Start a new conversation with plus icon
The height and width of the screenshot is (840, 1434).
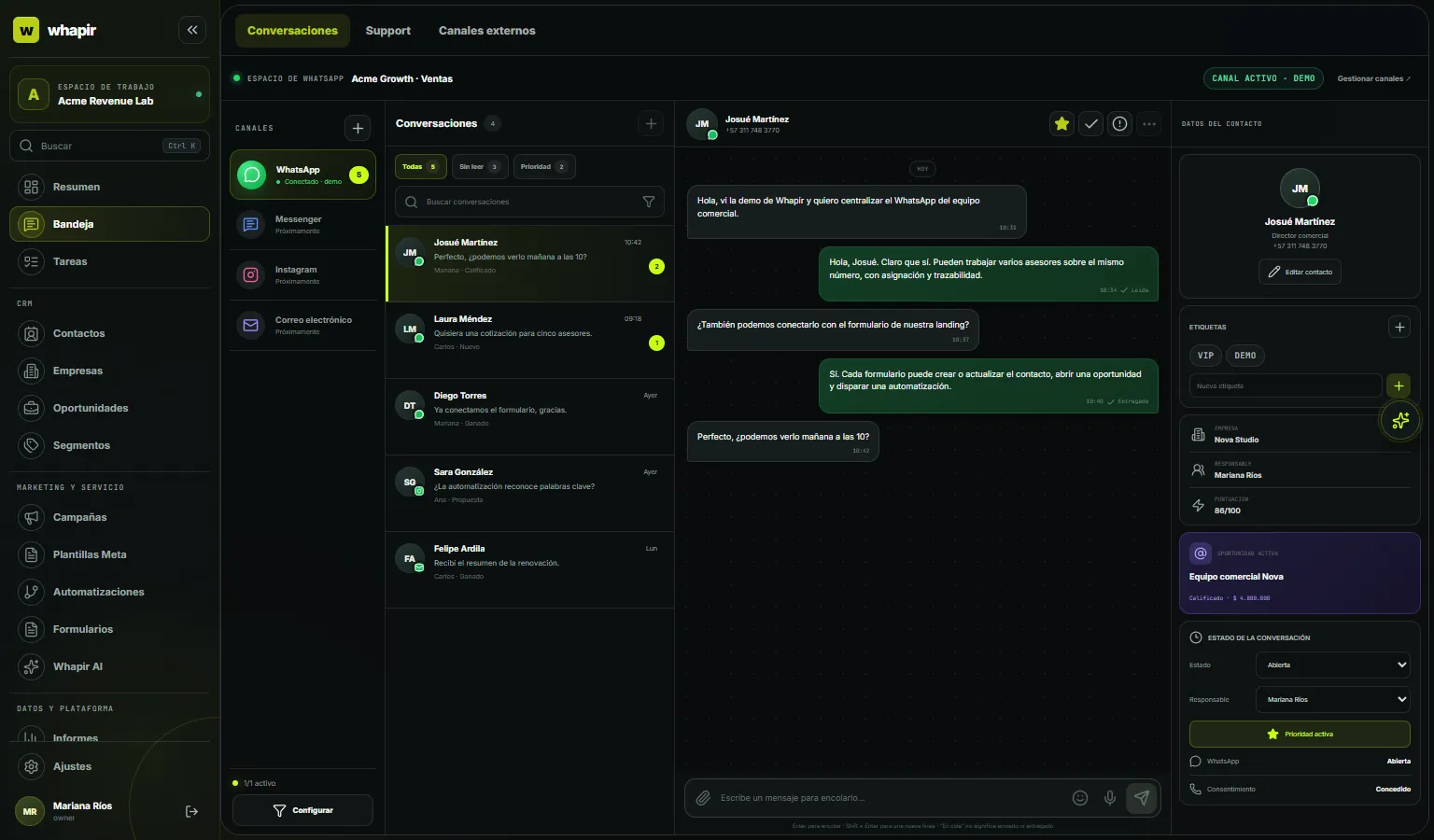pyautogui.click(x=651, y=123)
